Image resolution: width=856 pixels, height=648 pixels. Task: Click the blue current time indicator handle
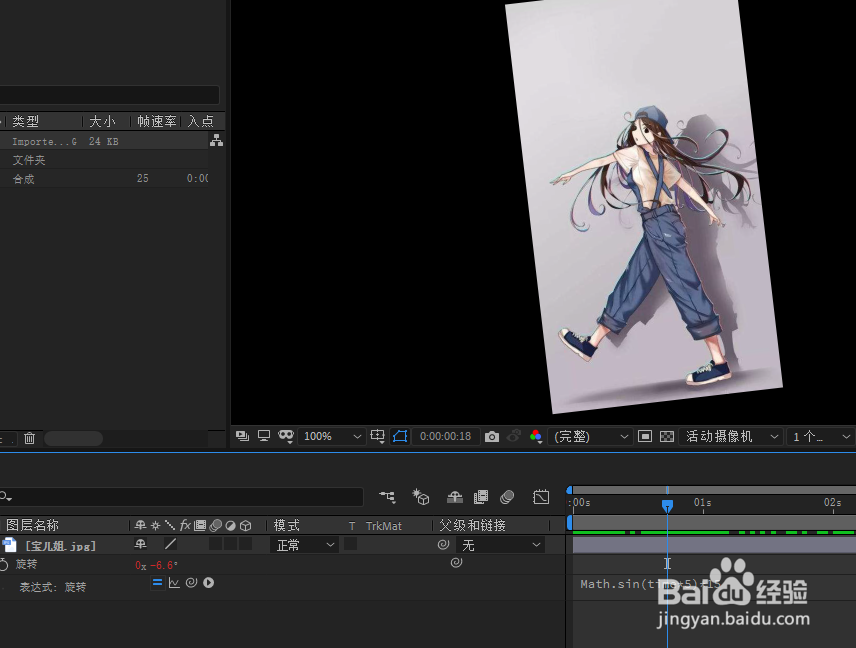[667, 506]
